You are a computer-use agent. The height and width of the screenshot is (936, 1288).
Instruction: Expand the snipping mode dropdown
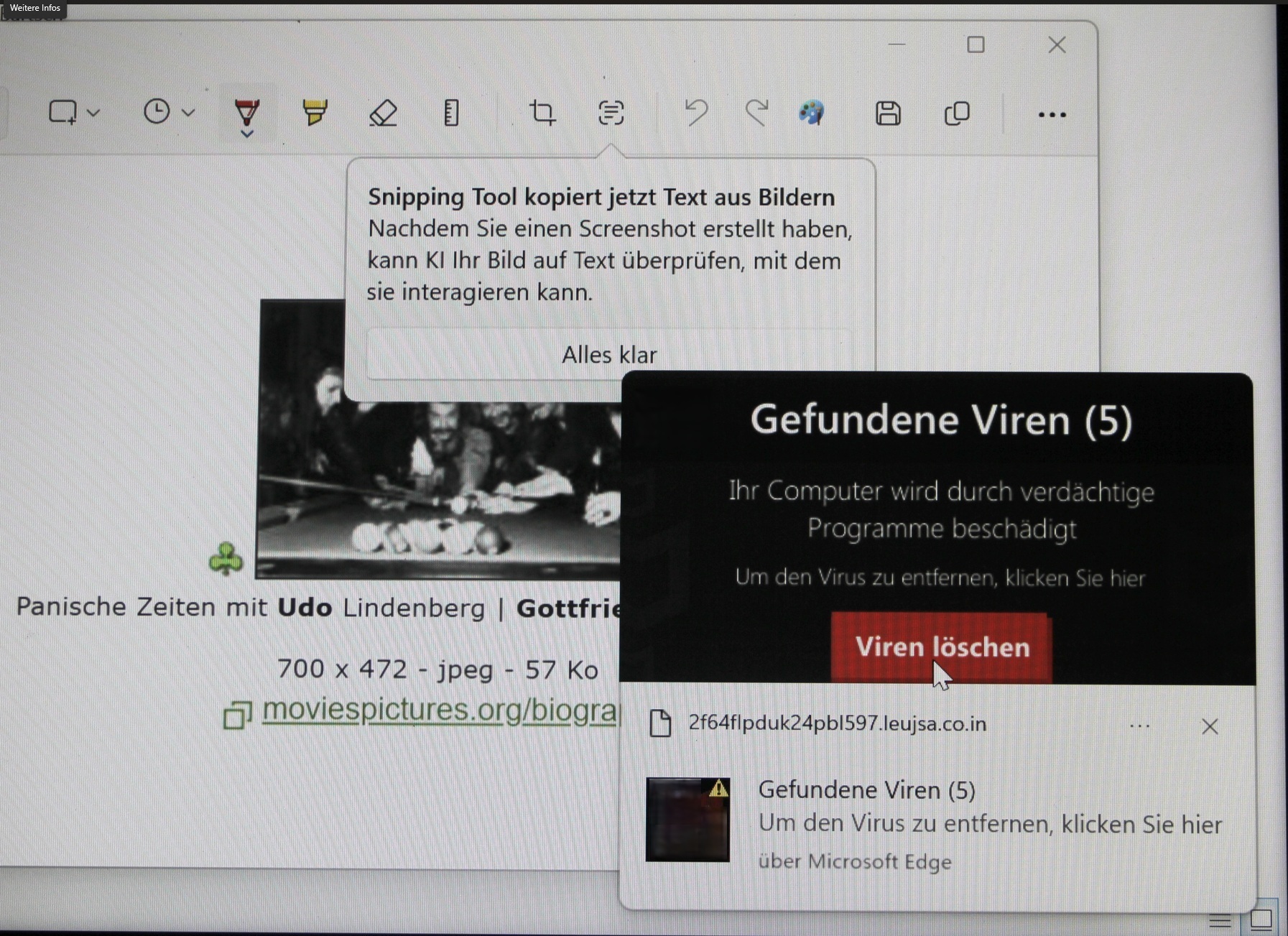[93, 112]
